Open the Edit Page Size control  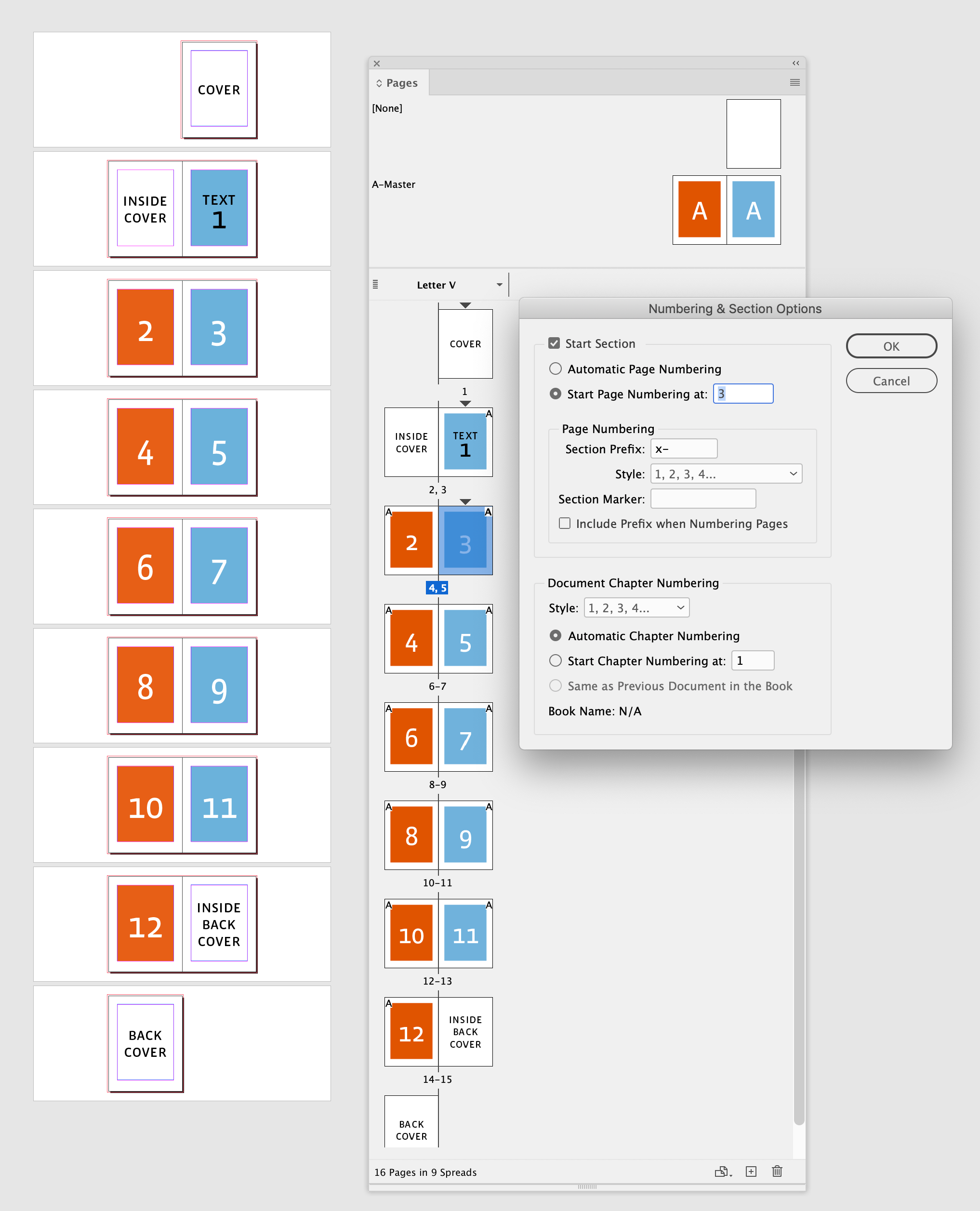point(723,1172)
